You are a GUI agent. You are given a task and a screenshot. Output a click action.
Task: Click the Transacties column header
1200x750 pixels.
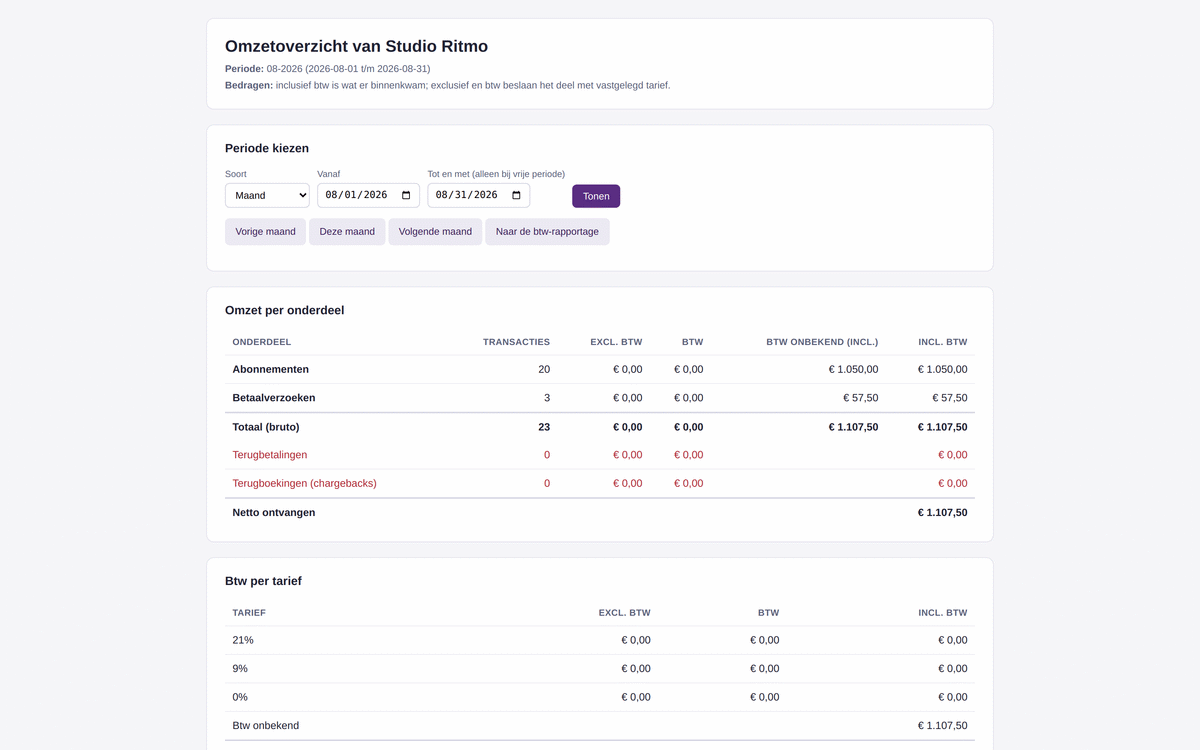pyautogui.click(x=516, y=342)
